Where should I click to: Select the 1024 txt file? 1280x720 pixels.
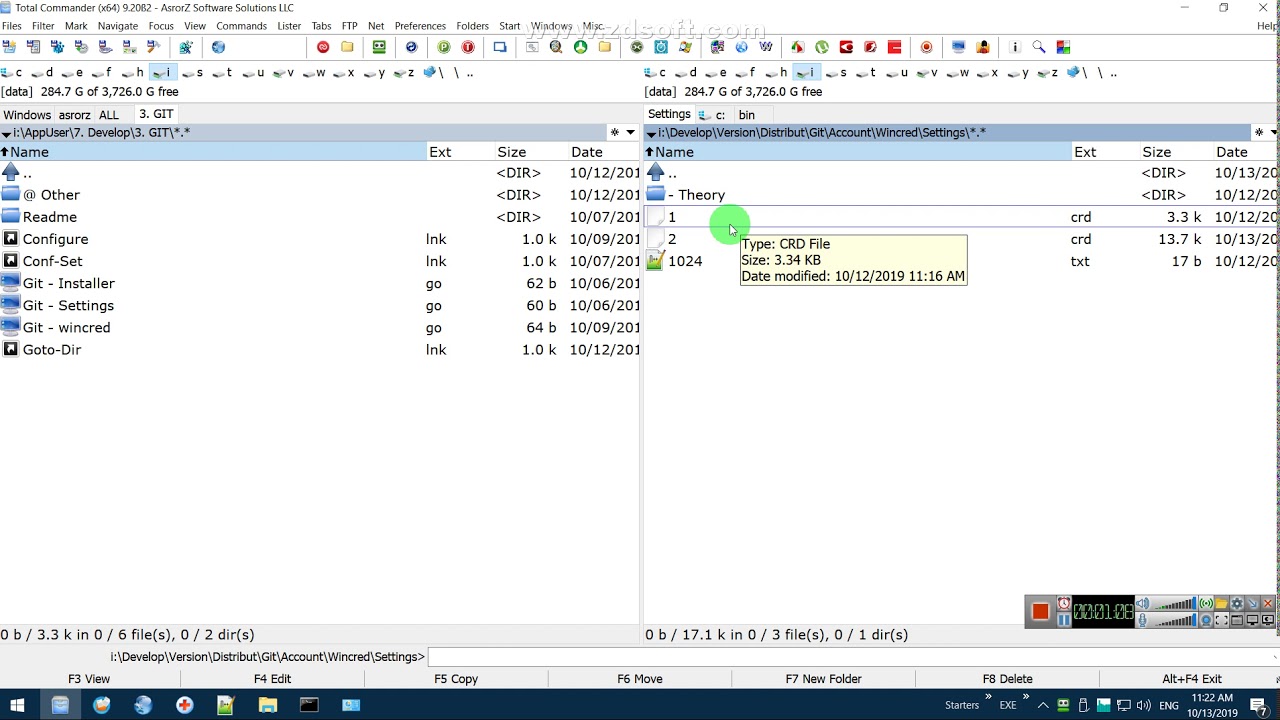pyautogui.click(x=685, y=261)
